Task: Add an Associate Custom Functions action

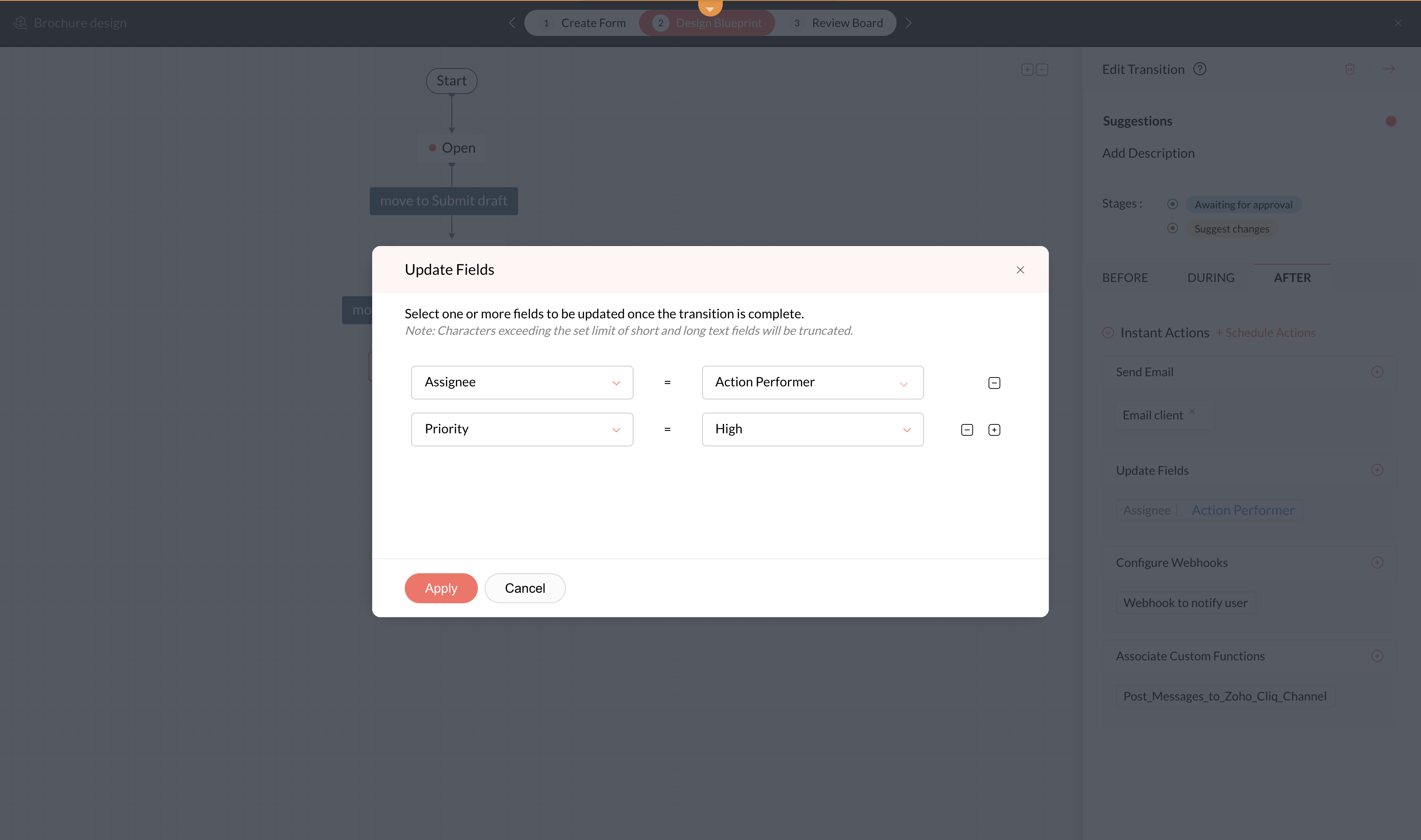Action: click(x=1377, y=656)
